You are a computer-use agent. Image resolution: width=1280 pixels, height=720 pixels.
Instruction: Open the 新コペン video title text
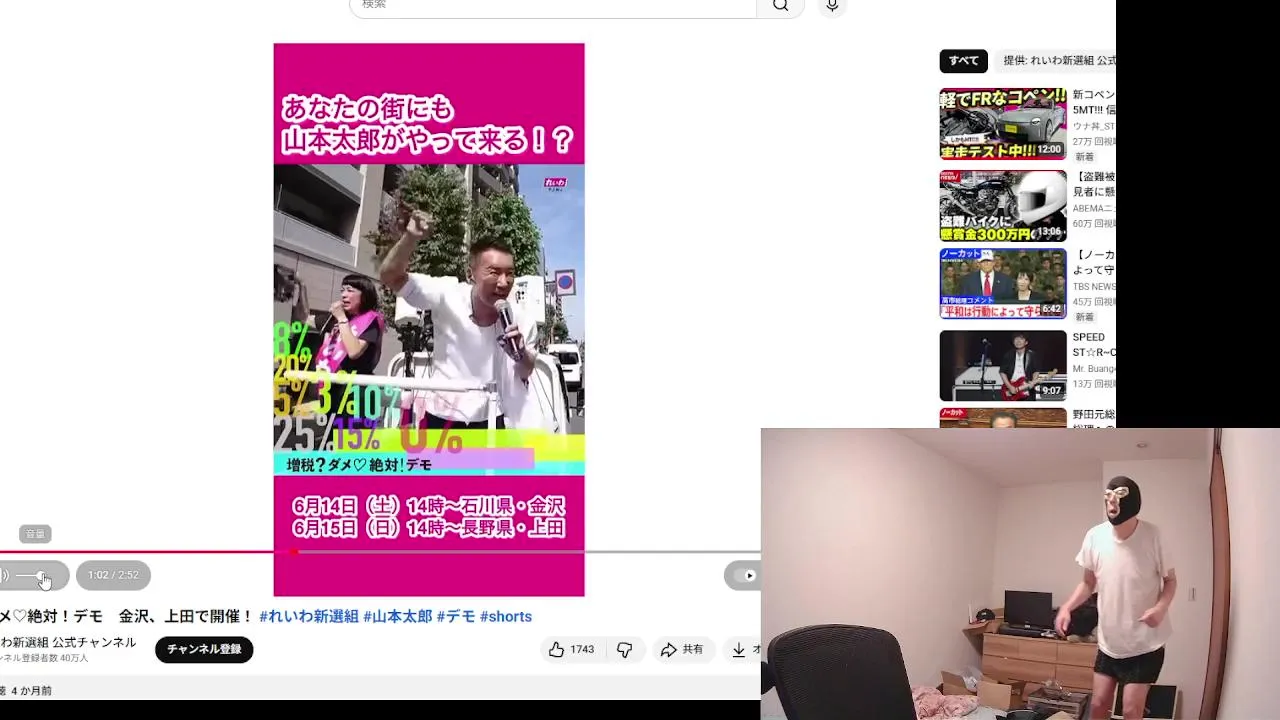point(1094,102)
